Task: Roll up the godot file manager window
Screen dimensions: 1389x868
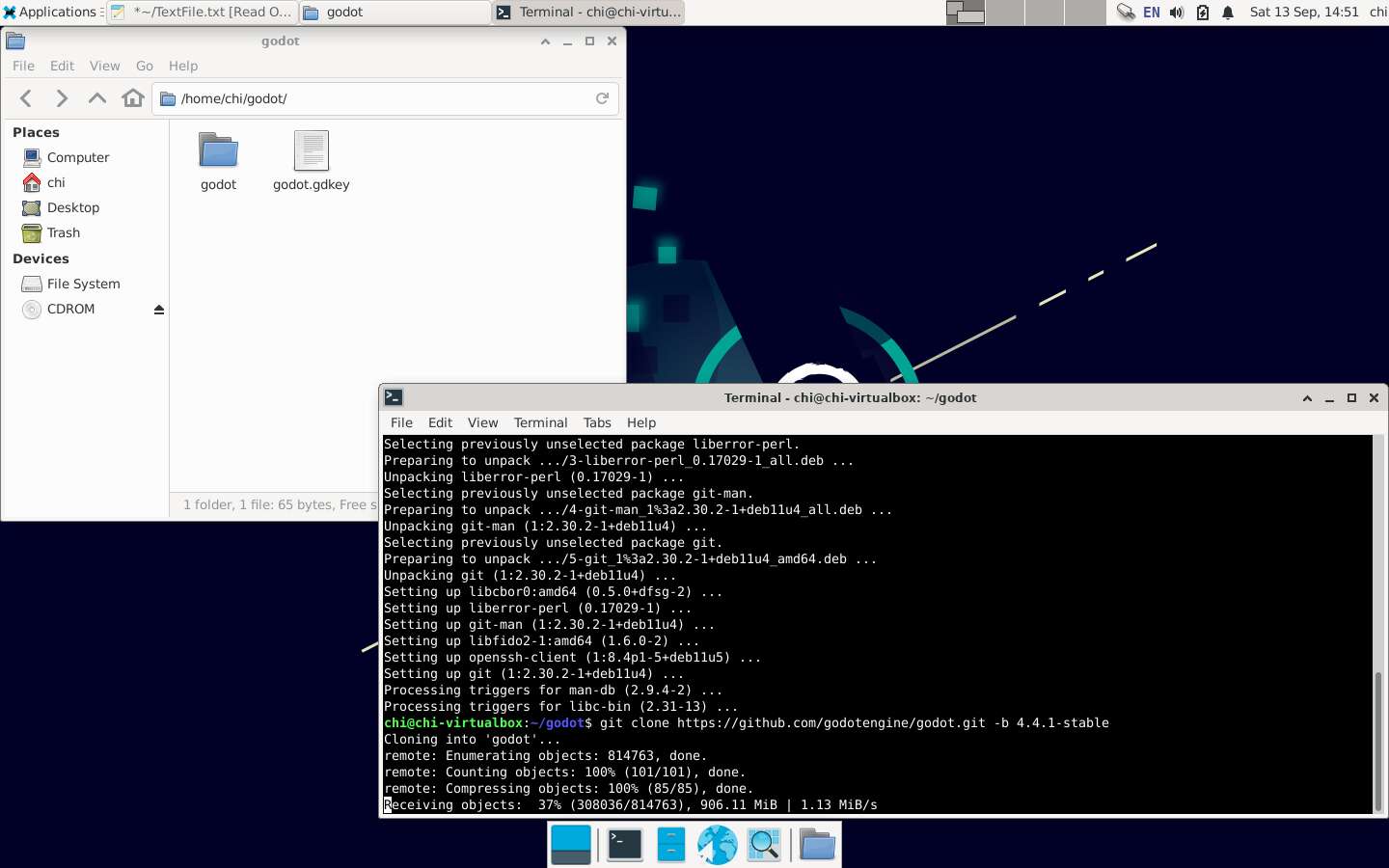Action: pyautogui.click(x=545, y=41)
